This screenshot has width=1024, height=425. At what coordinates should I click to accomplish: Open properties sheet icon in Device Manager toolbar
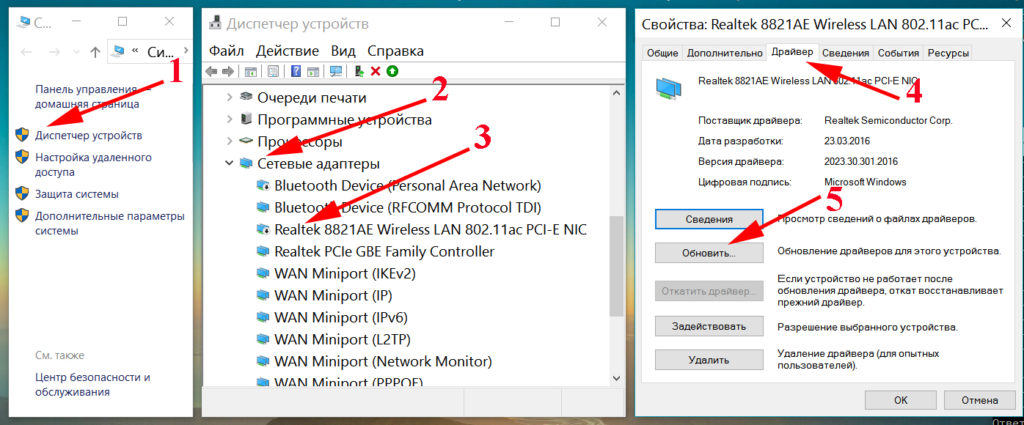274,71
